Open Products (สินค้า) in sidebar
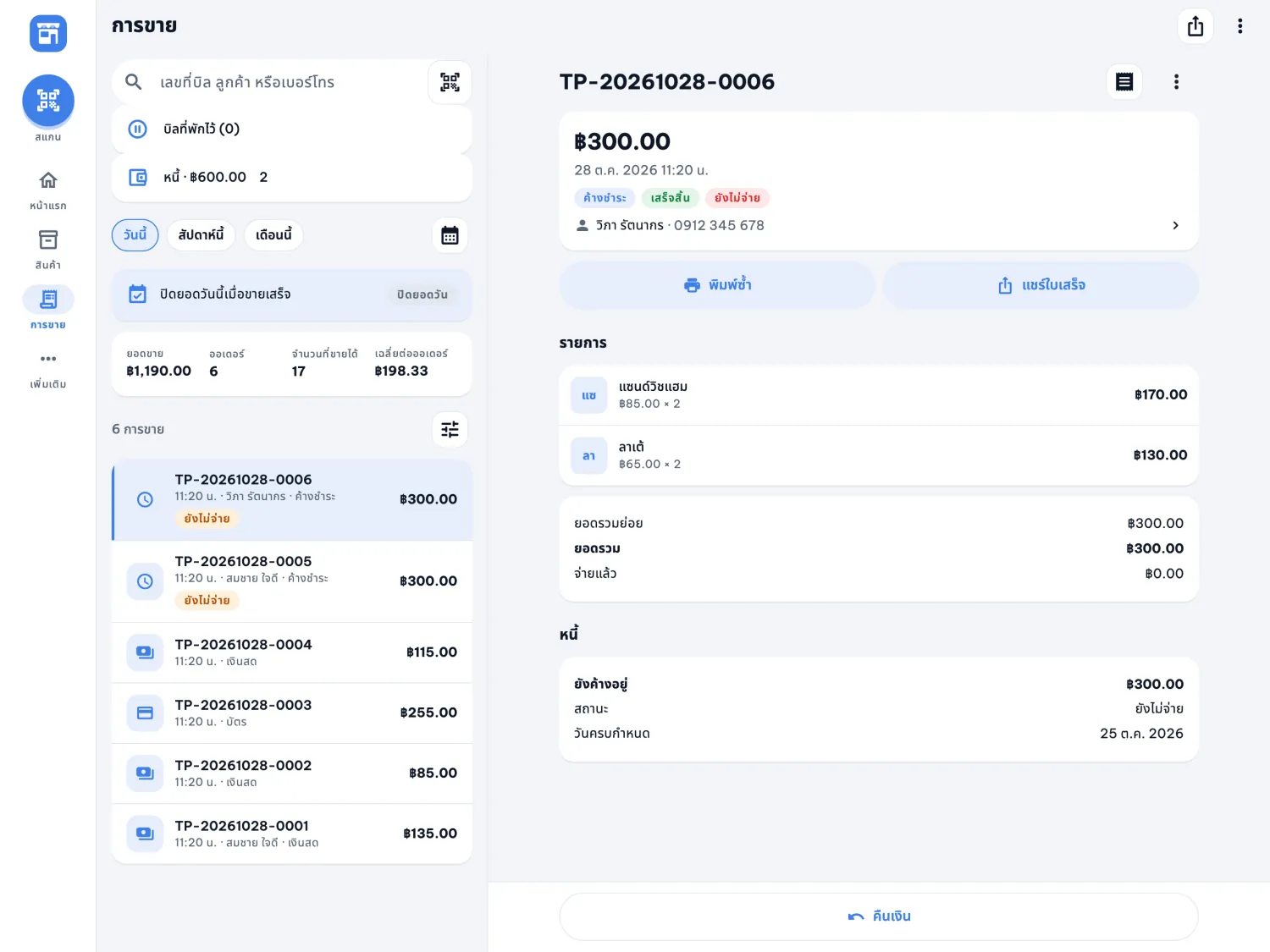The height and width of the screenshot is (952, 1270). [x=48, y=249]
